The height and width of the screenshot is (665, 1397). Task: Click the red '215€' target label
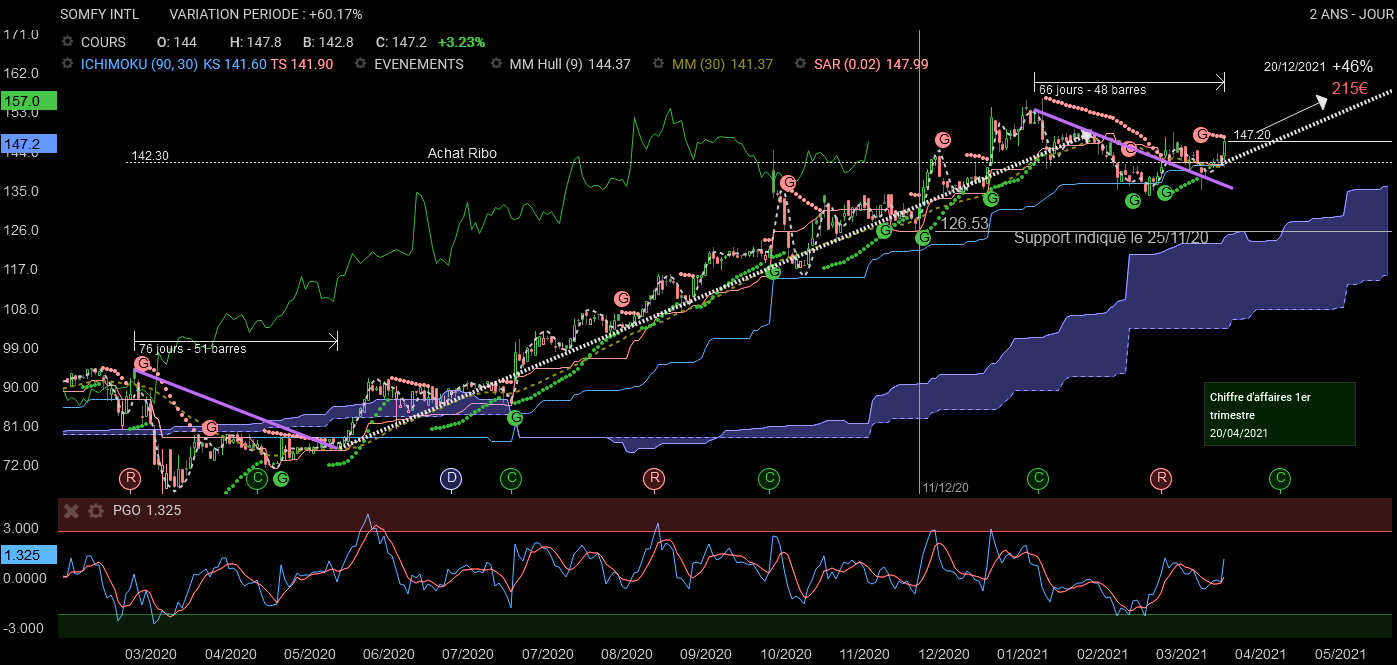coord(1349,88)
